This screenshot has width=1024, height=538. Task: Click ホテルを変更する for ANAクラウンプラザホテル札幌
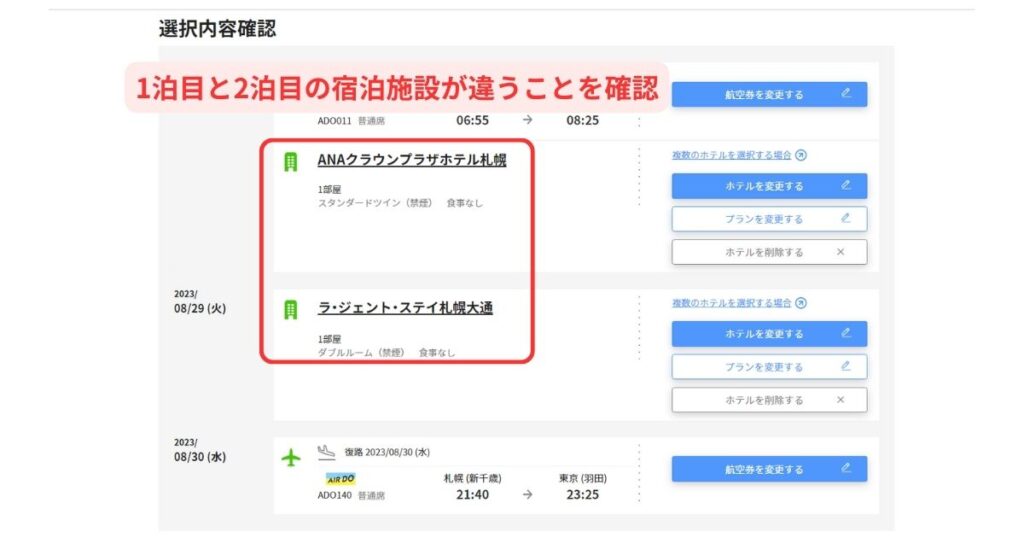coord(769,186)
